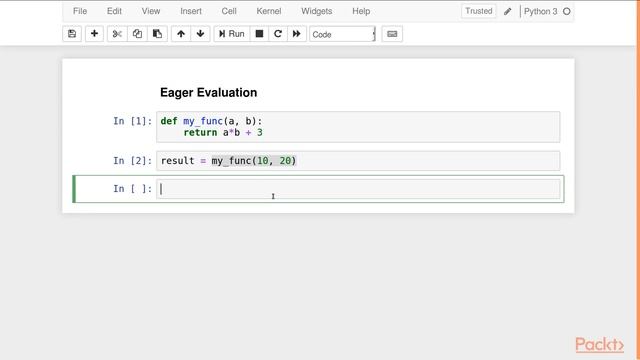Viewport: 640px width, 360px height.
Task: Open the Cell menu
Action: (x=229, y=11)
